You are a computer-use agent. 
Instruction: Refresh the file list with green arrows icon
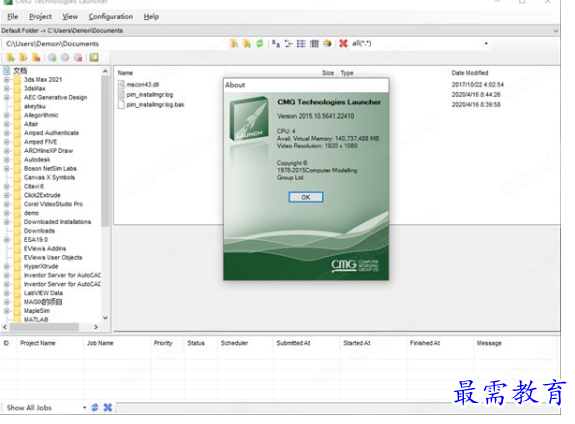260,43
